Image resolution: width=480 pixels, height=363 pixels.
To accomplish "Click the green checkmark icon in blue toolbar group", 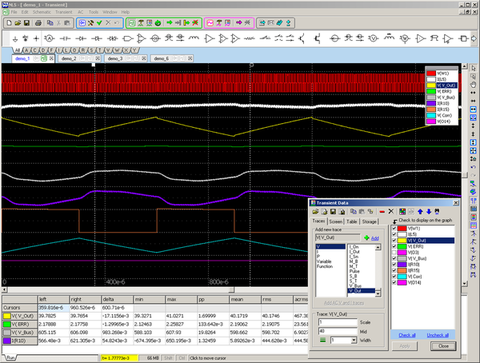I will pos(99,23).
